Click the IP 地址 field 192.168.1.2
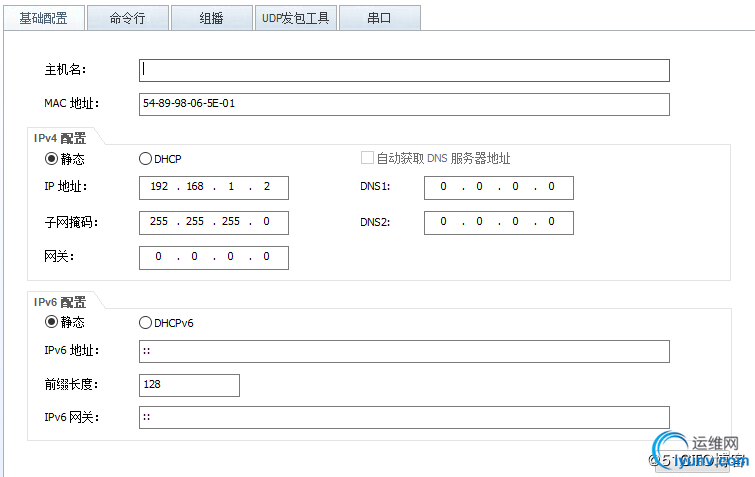This screenshot has height=477, width=755. [x=214, y=188]
